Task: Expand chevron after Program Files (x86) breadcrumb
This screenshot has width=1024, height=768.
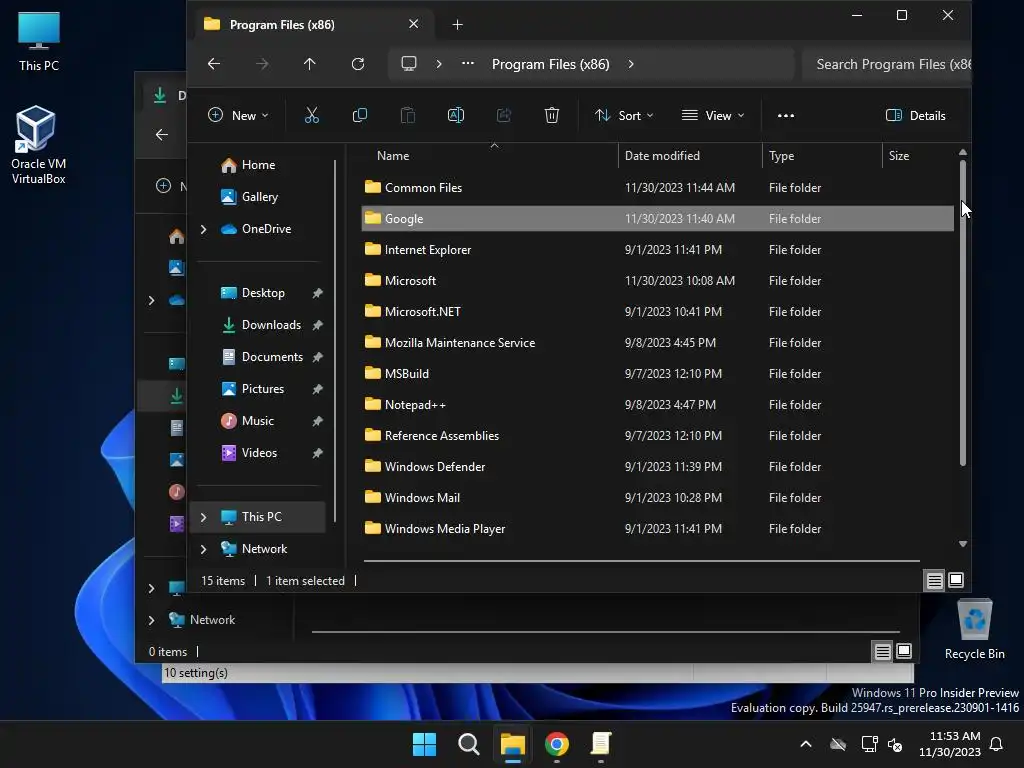Action: coord(631,64)
